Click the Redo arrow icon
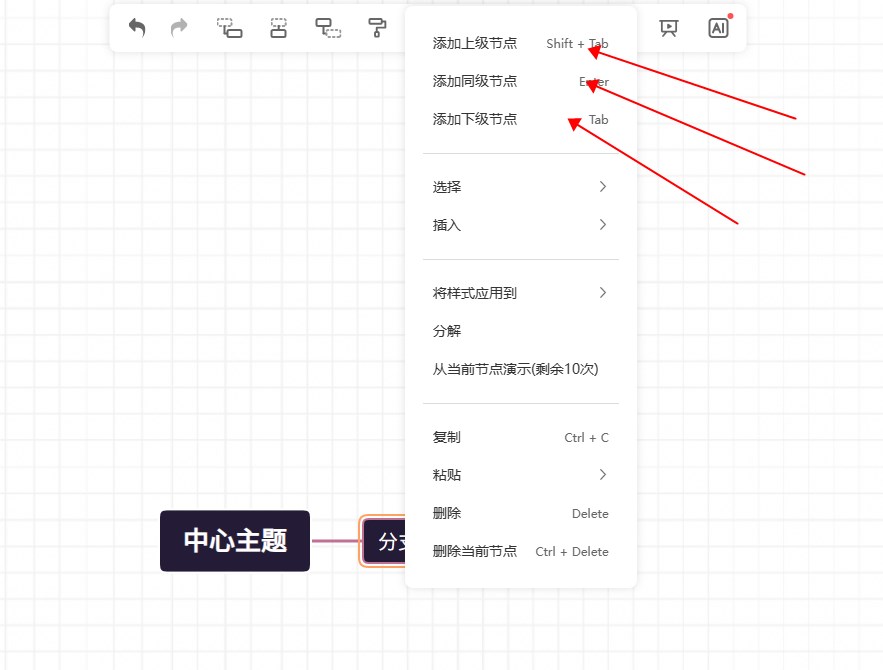The height and width of the screenshot is (670, 883). pyautogui.click(x=178, y=28)
